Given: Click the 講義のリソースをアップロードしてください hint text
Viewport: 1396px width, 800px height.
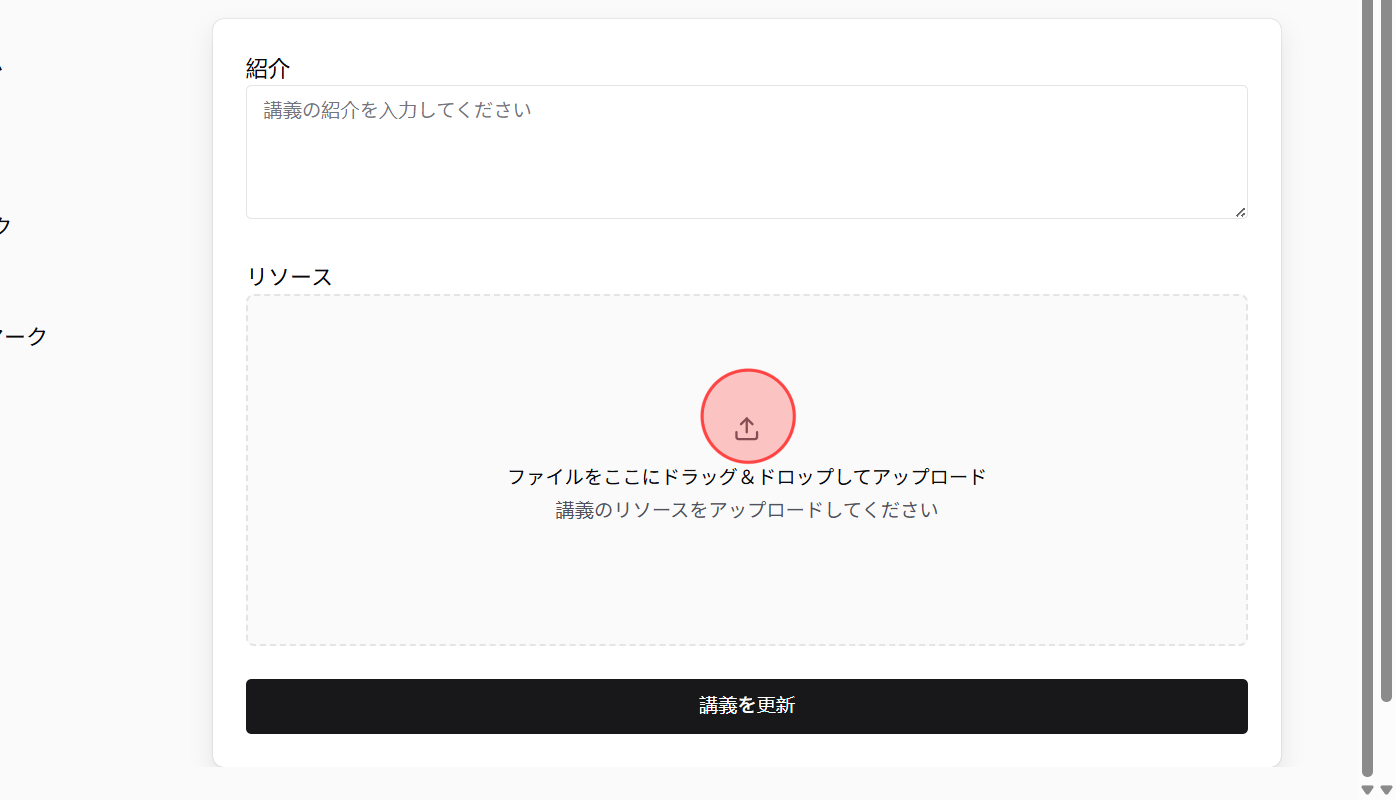Looking at the screenshot, I should click(746, 509).
